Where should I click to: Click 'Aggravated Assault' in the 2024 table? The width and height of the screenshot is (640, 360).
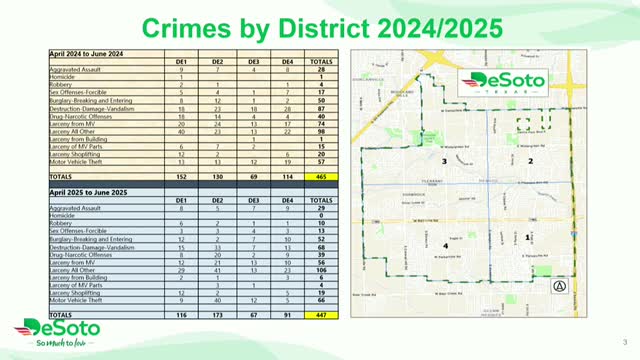click(x=75, y=69)
